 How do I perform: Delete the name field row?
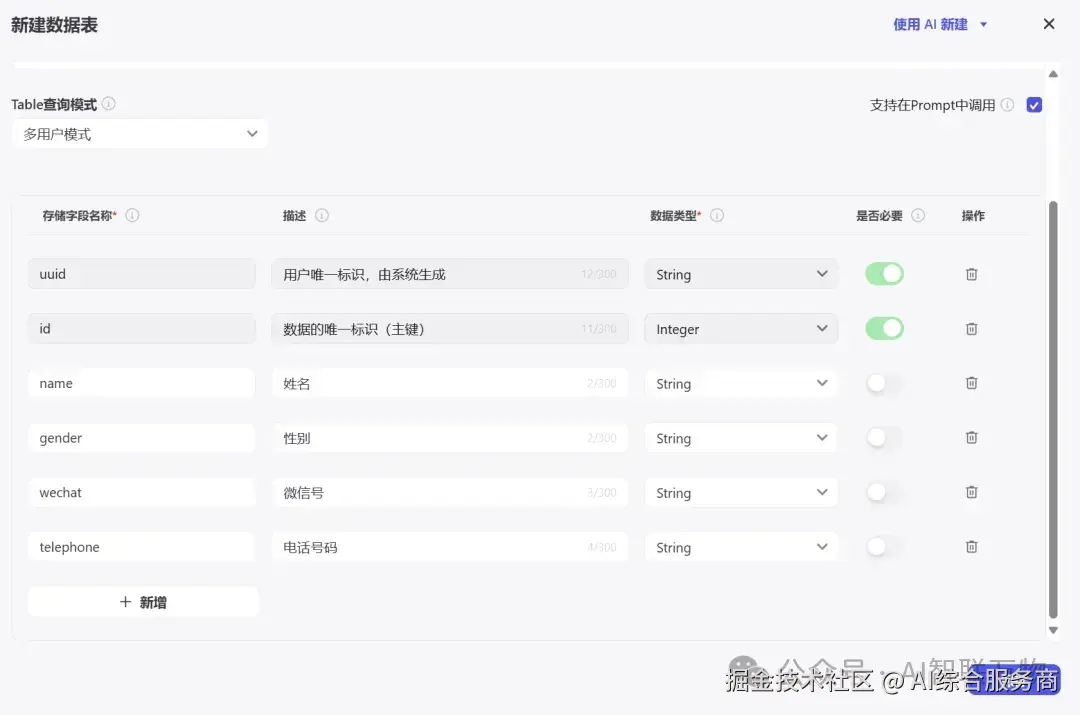971,383
